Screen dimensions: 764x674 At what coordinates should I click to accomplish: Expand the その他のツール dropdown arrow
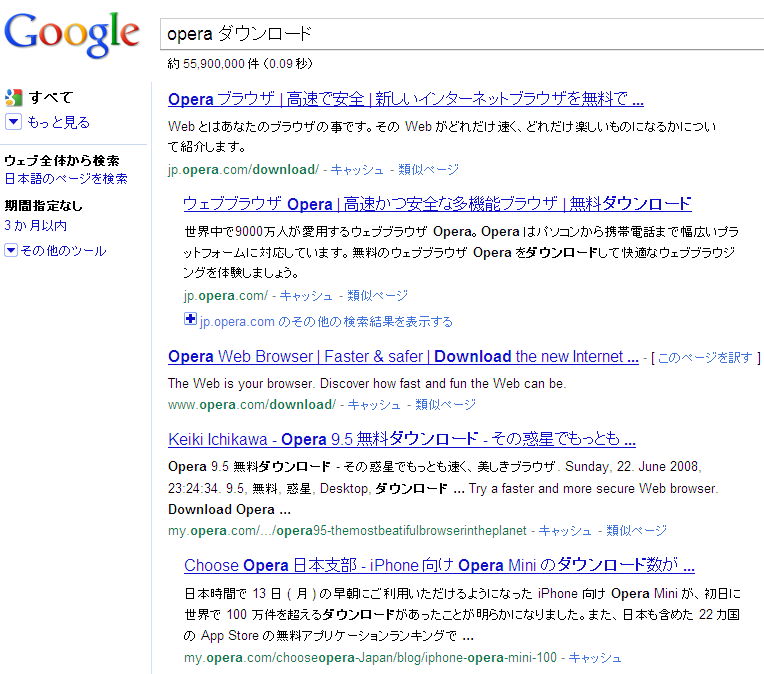pos(11,251)
